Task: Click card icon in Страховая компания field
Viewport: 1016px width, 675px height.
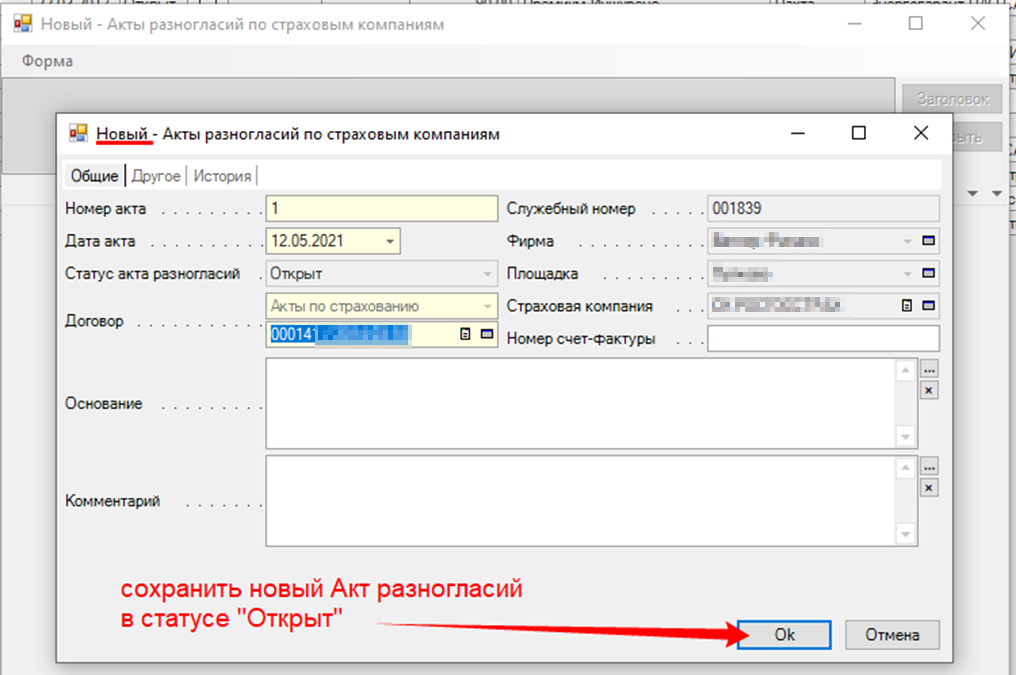Action: coord(928,306)
